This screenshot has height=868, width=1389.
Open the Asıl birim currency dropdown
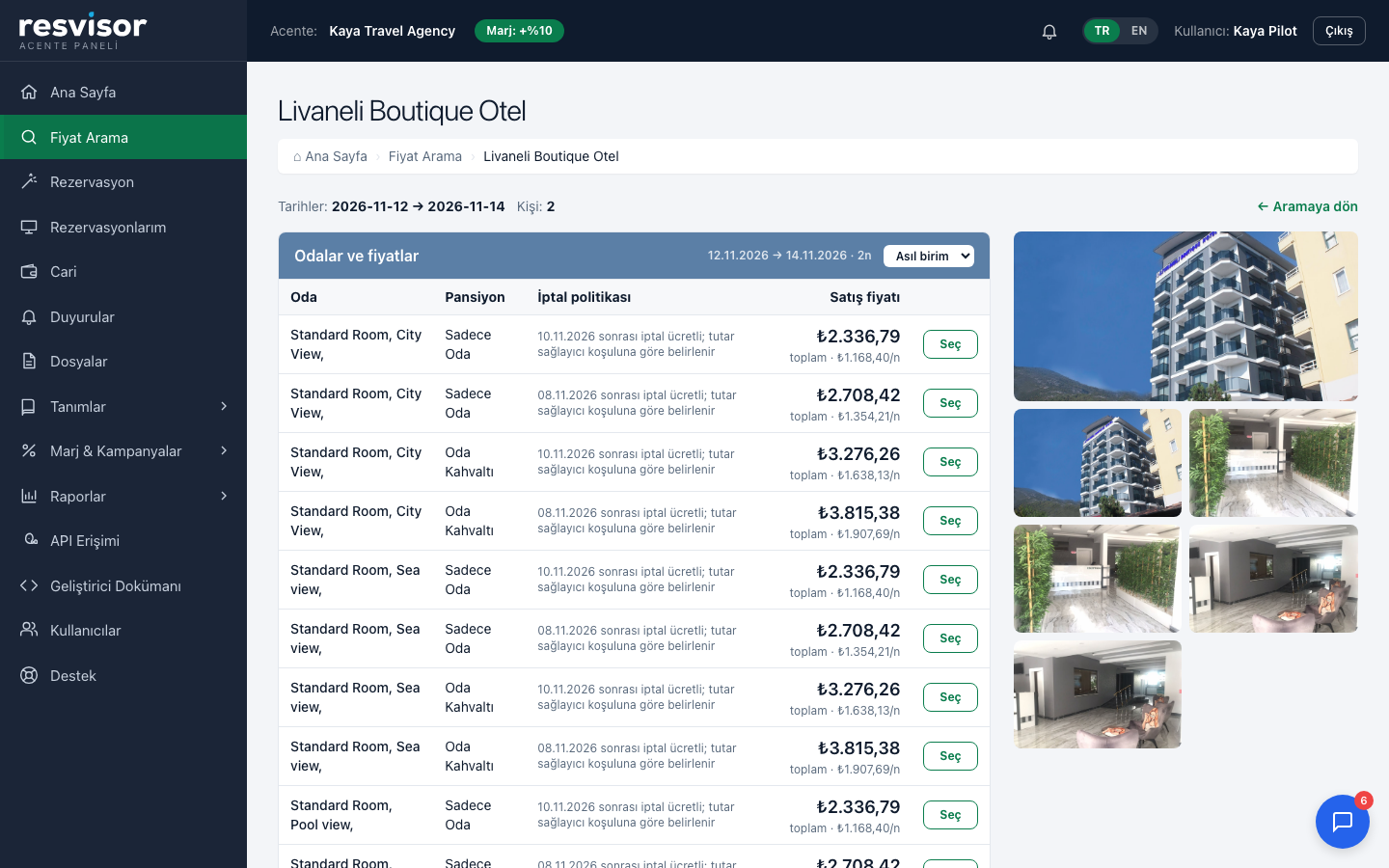929,256
